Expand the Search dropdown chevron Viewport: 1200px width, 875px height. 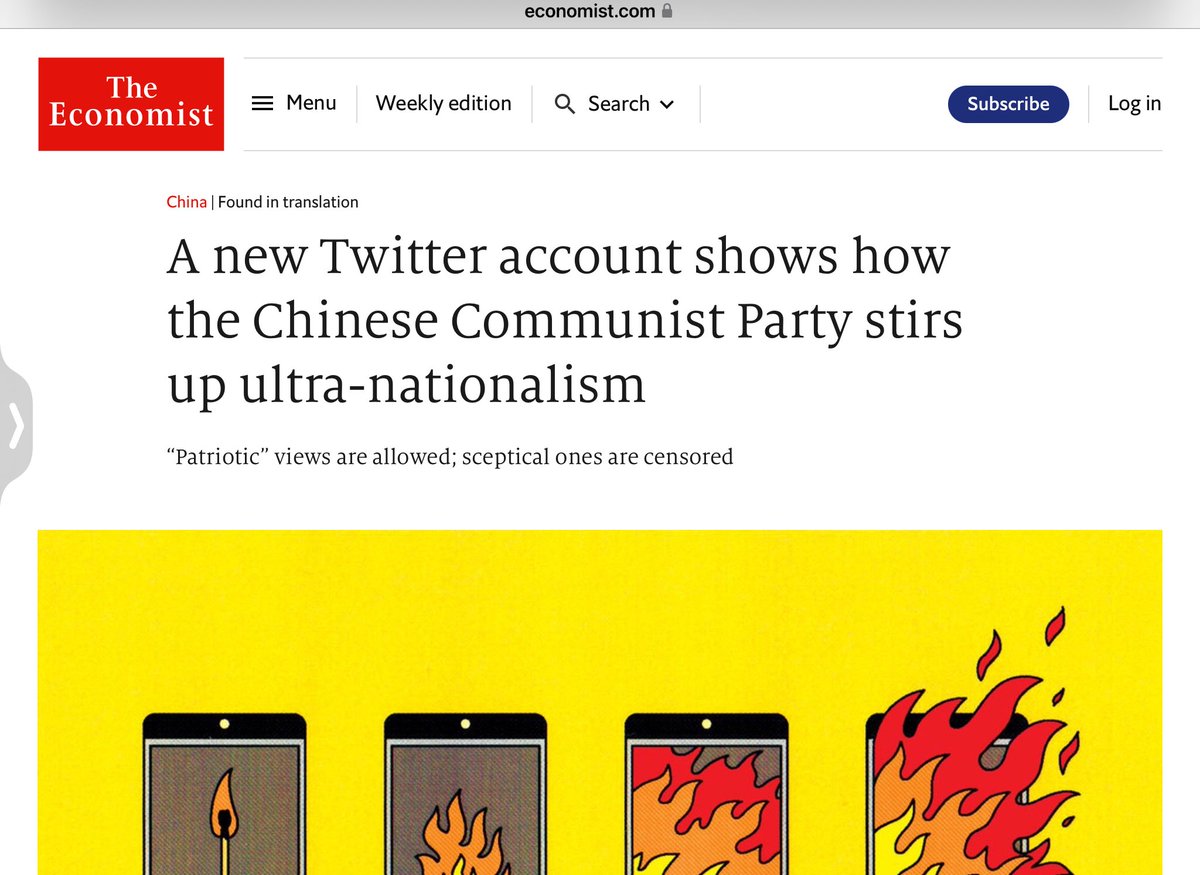click(x=667, y=104)
